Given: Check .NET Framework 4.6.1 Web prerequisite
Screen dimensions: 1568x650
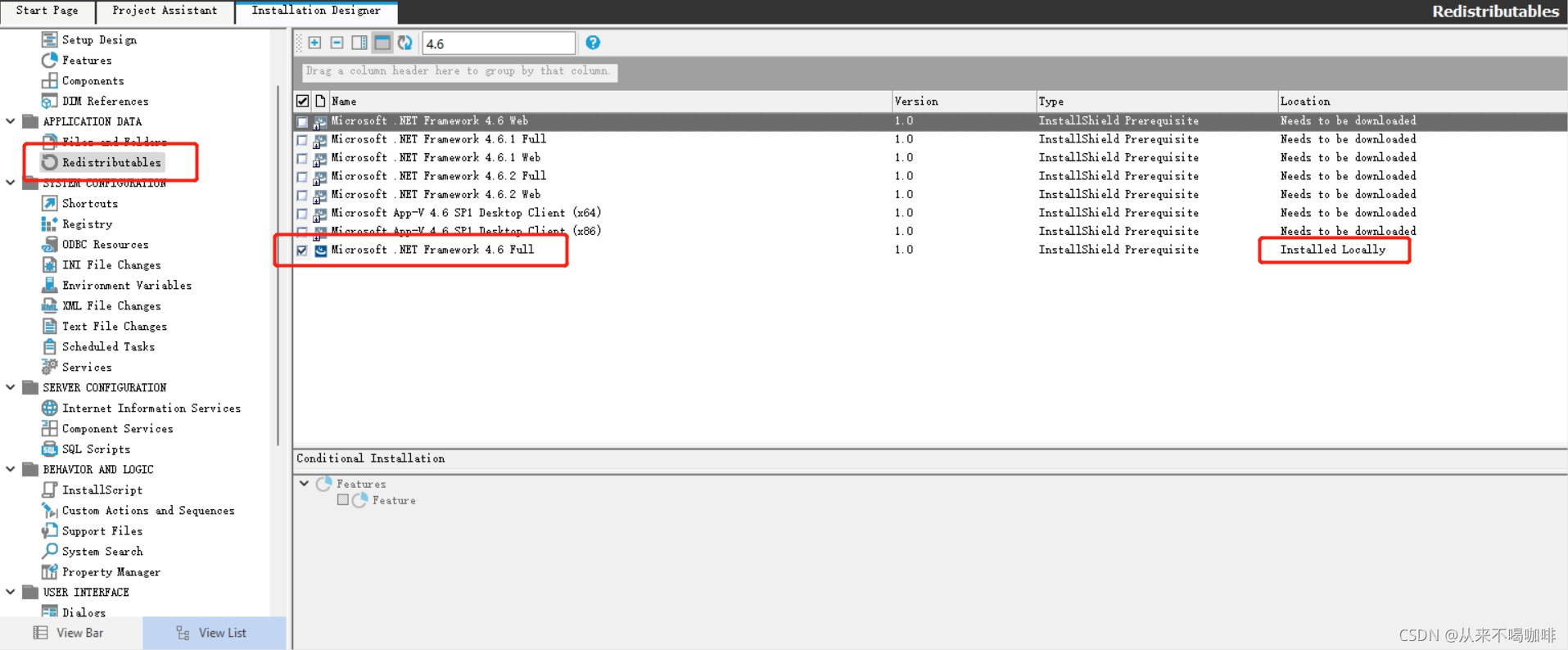Looking at the screenshot, I should coord(302,158).
